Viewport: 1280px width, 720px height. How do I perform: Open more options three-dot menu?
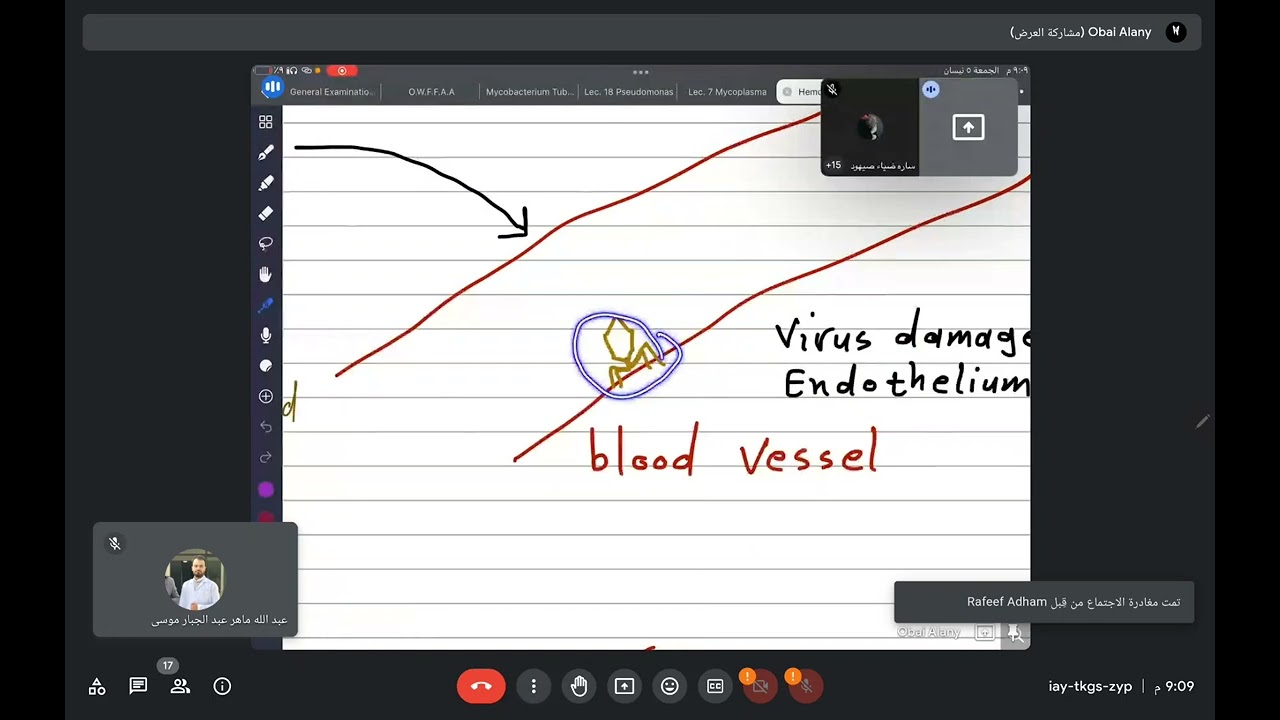534,686
